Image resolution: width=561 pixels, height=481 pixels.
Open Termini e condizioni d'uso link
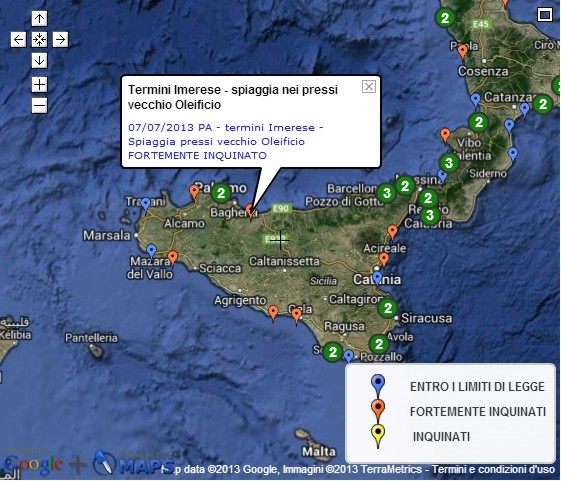(x=493, y=469)
